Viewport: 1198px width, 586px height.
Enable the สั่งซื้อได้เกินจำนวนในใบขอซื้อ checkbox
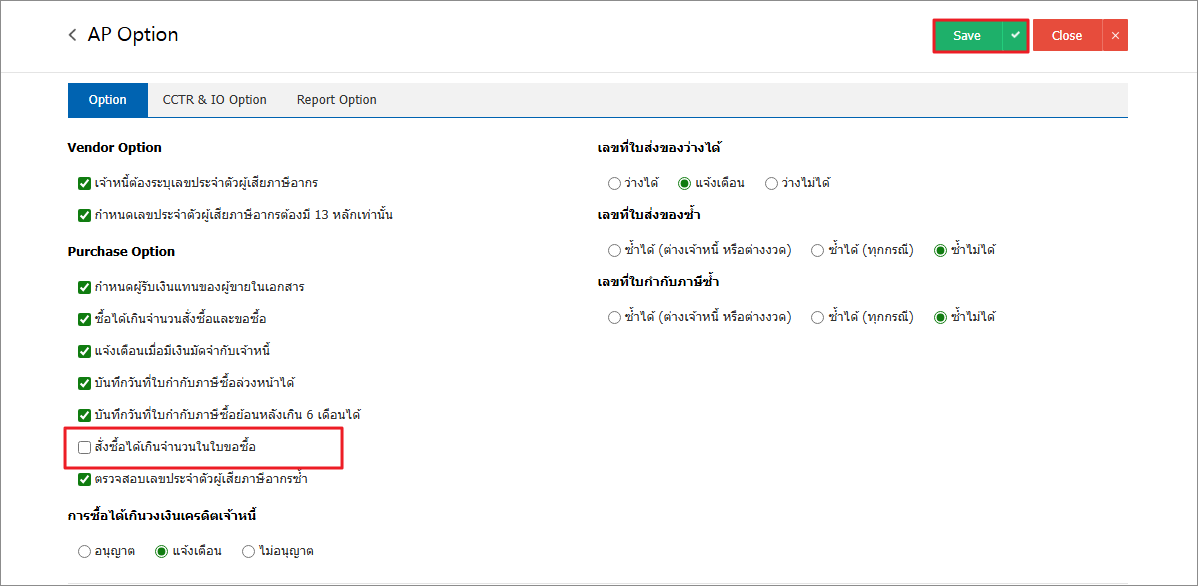click(x=85, y=447)
